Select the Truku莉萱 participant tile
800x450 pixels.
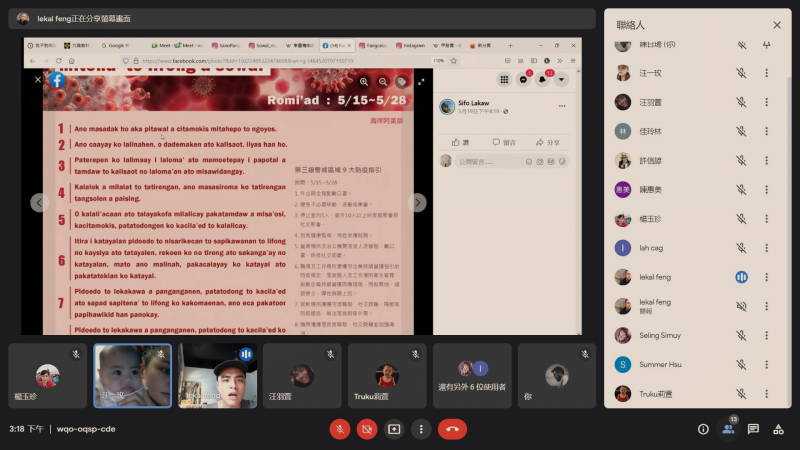(x=387, y=376)
